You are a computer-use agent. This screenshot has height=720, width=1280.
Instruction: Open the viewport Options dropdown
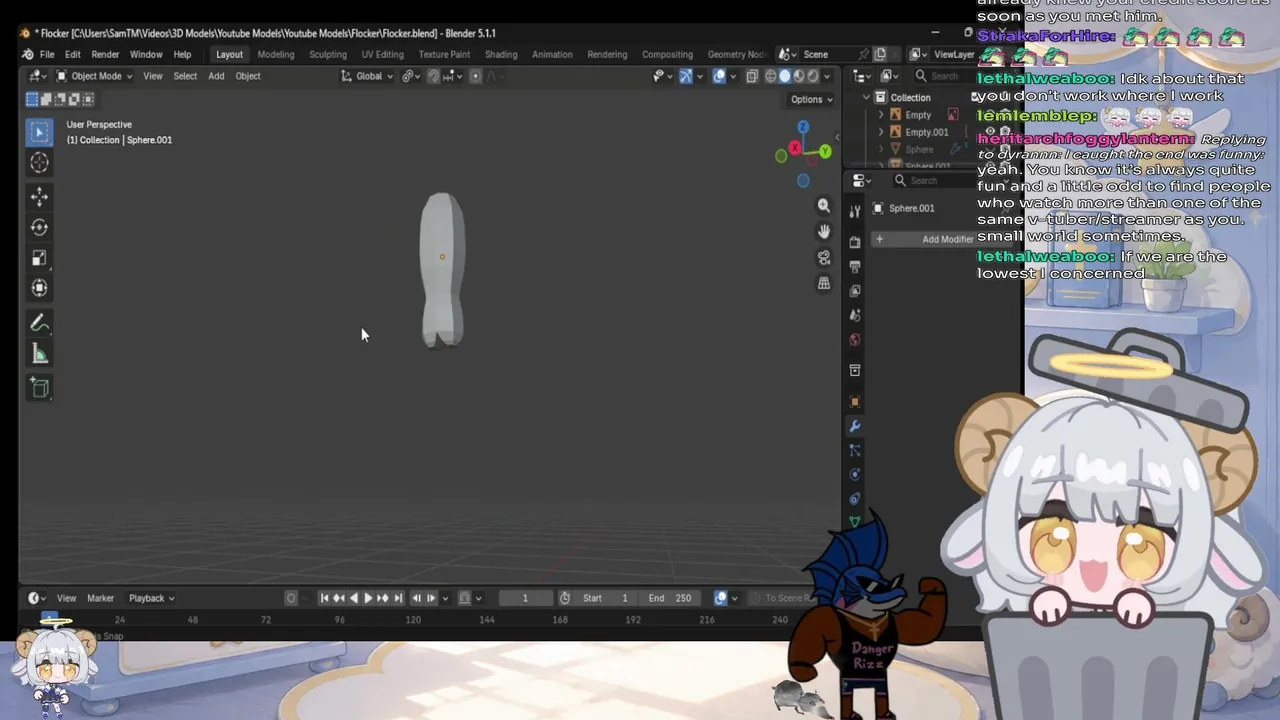tap(811, 99)
